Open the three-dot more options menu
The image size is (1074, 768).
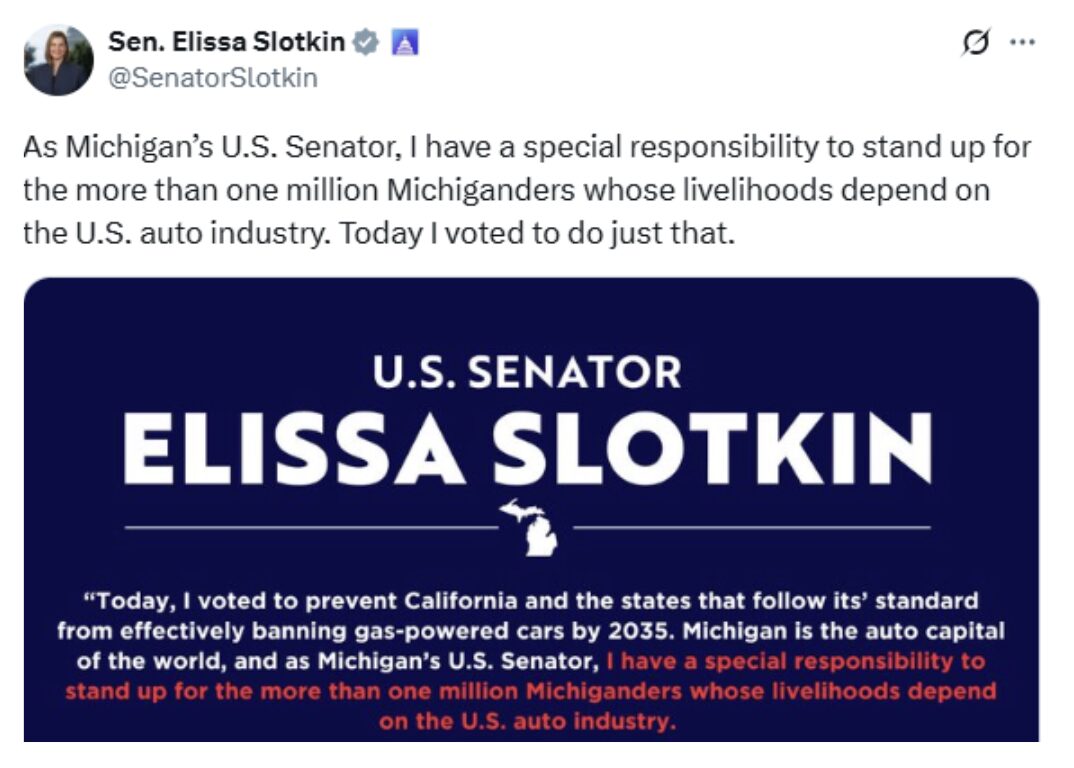click(x=1022, y=44)
